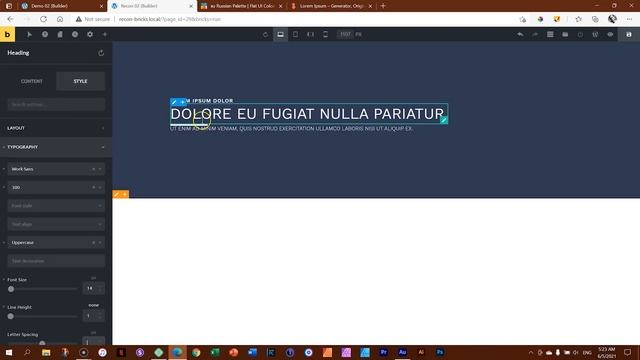Open the Work Sans font family dropdown

coord(56,169)
